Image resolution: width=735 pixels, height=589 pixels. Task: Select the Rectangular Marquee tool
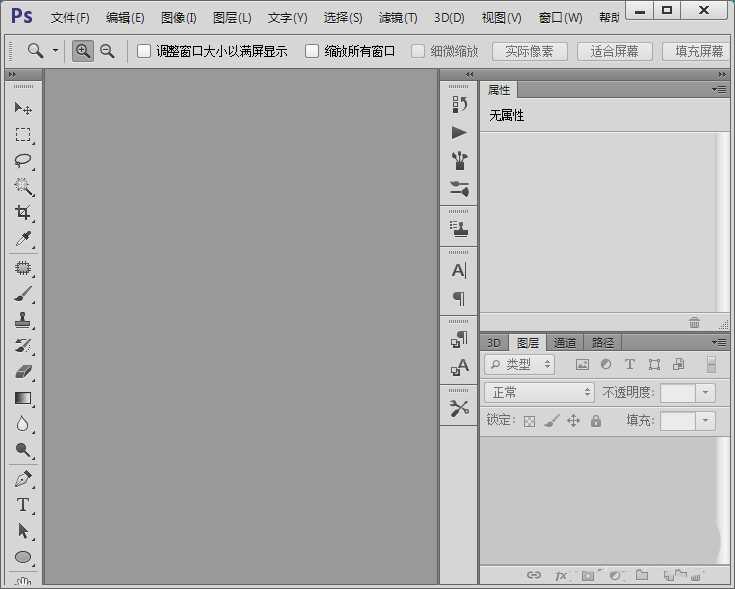[x=23, y=134]
